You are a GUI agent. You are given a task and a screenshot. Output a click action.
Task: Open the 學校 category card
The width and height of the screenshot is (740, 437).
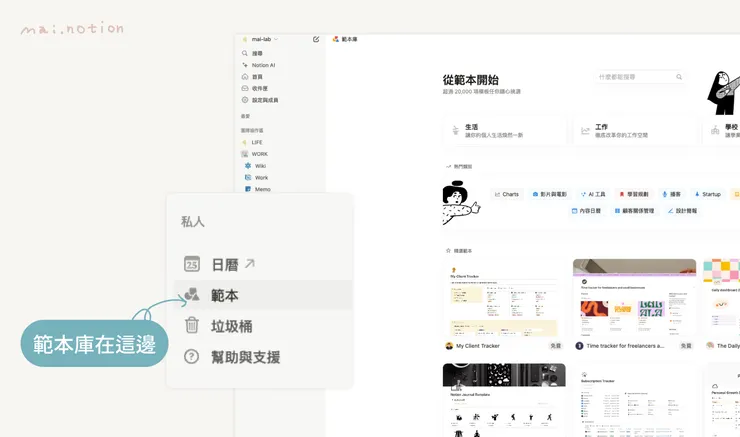pyautogui.click(x=722, y=131)
